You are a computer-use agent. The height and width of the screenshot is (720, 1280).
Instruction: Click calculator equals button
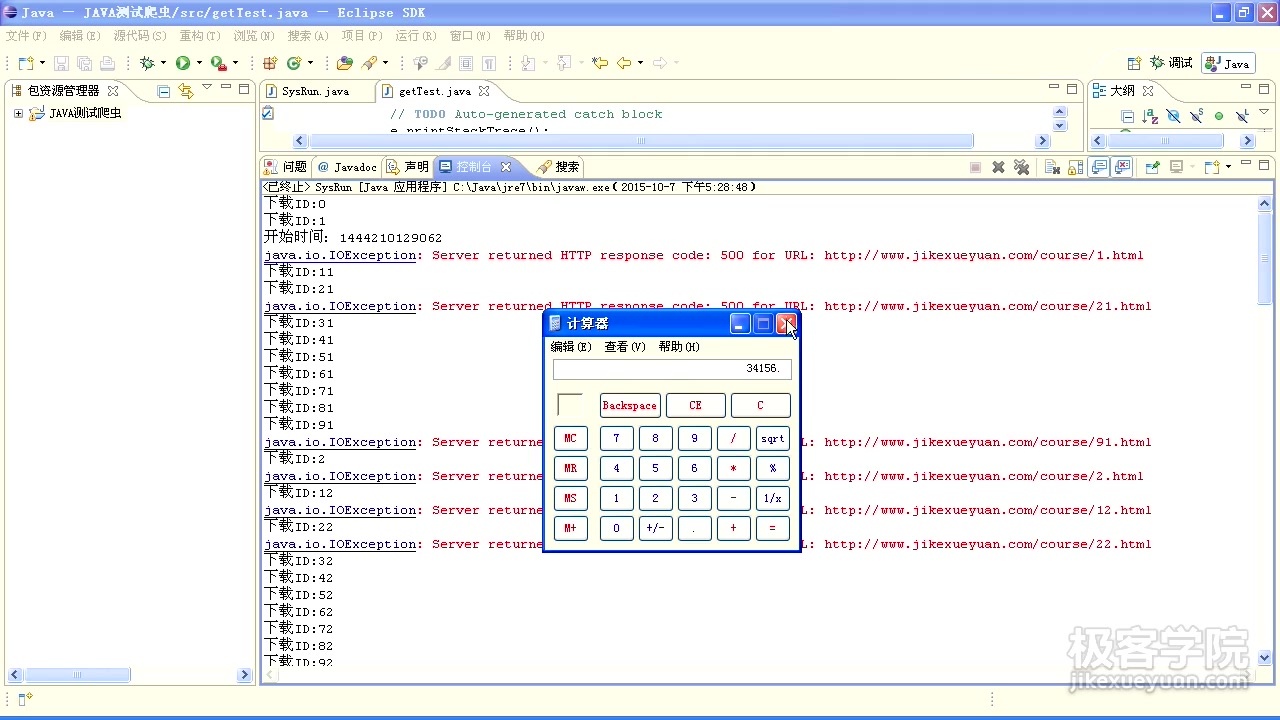[772, 528]
